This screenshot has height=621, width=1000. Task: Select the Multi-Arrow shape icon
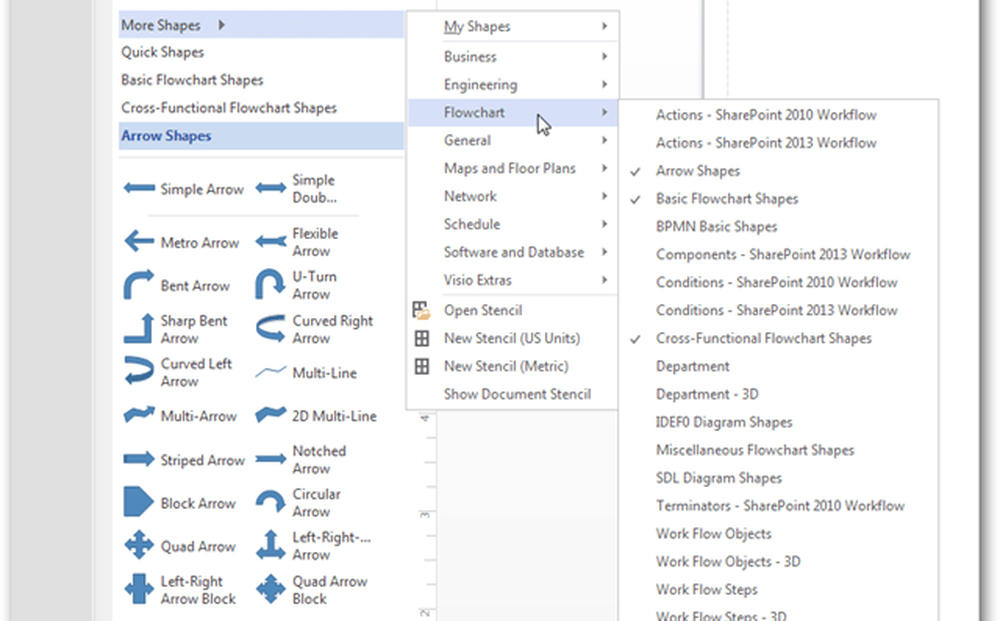pos(139,415)
